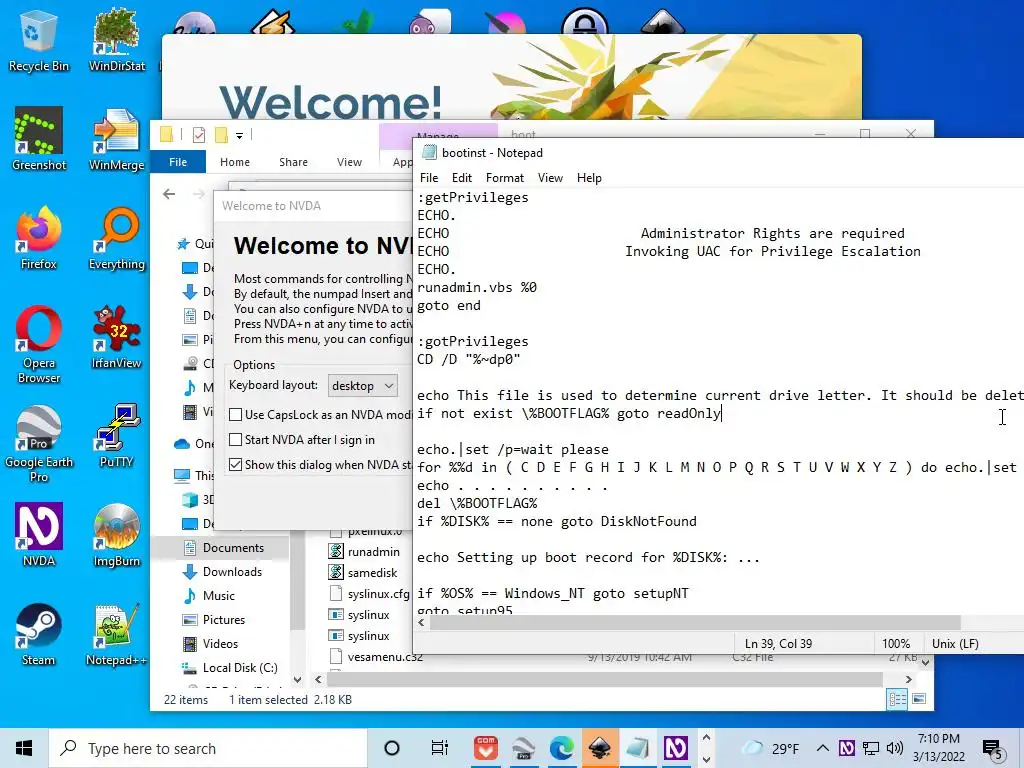Click the NVDA taskbar button
The image size is (1024, 768).
676,748
